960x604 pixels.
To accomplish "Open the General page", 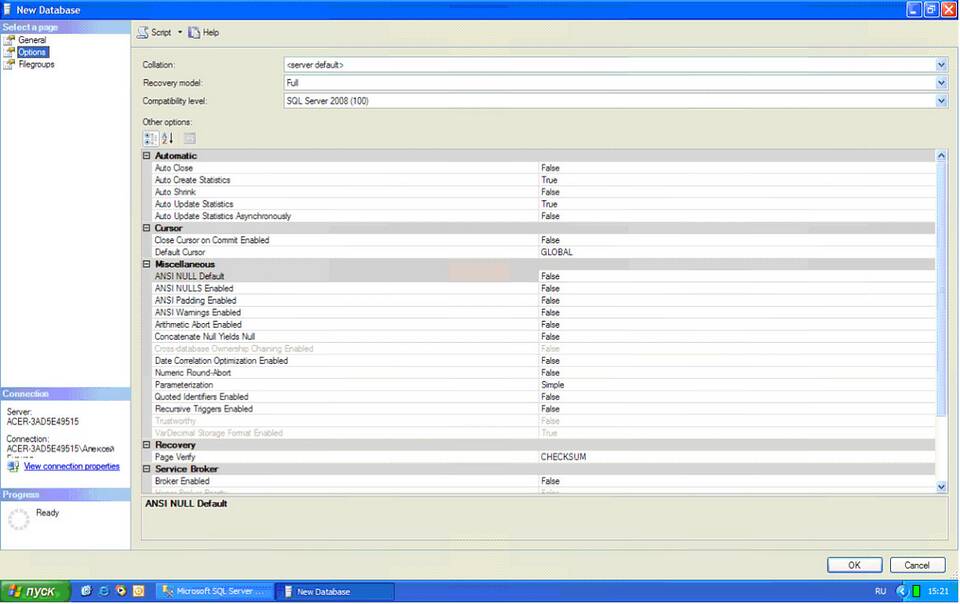I will pyautogui.click(x=31, y=40).
